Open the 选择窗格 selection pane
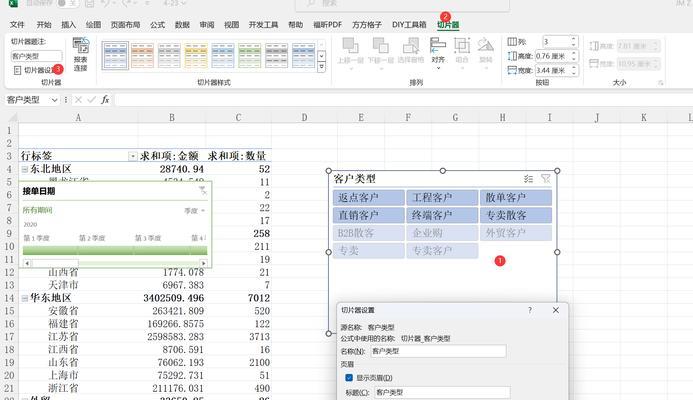Screen dimensions: 693x400 tap(411, 50)
